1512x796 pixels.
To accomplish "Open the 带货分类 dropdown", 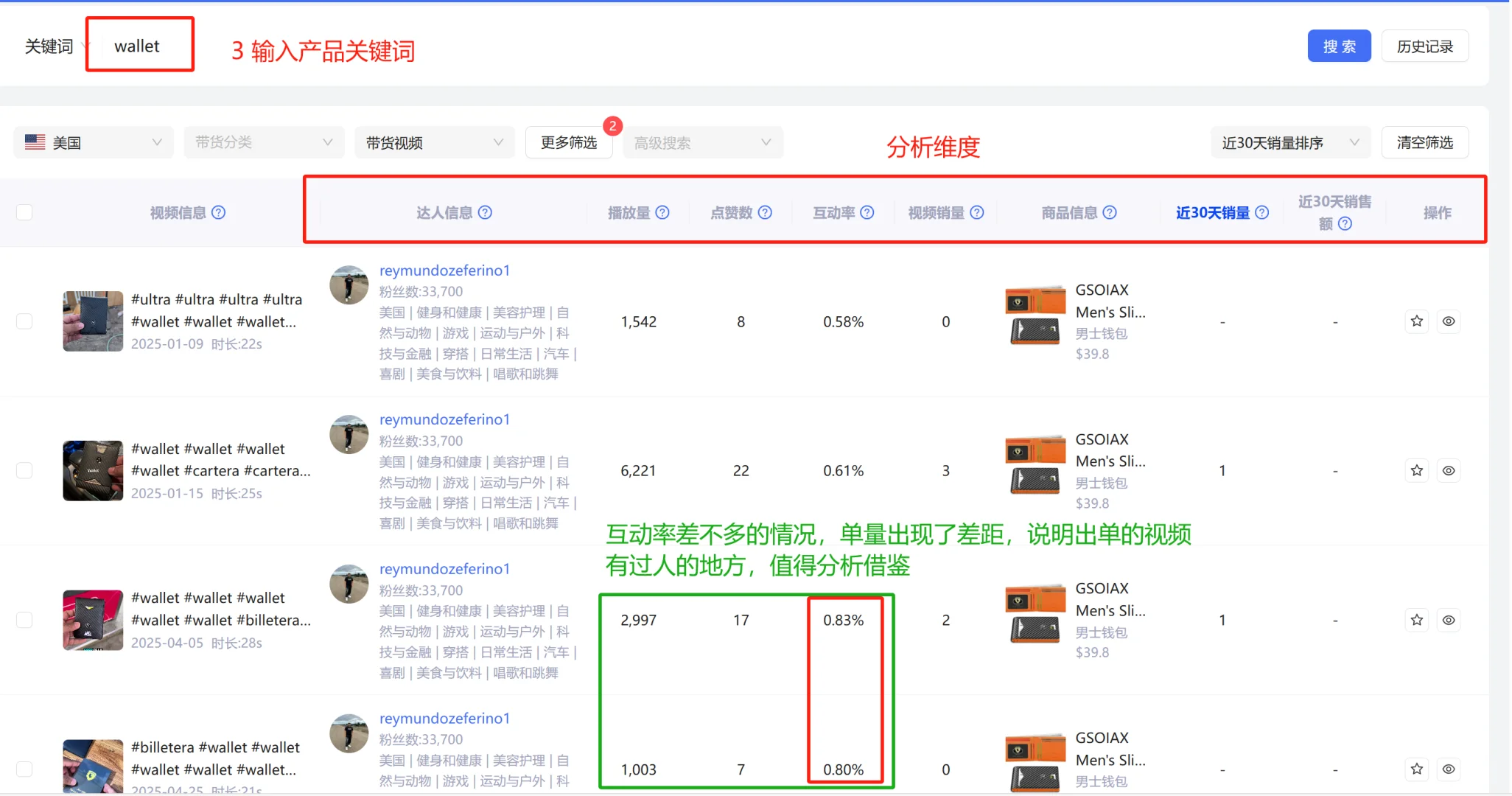I will (263, 142).
